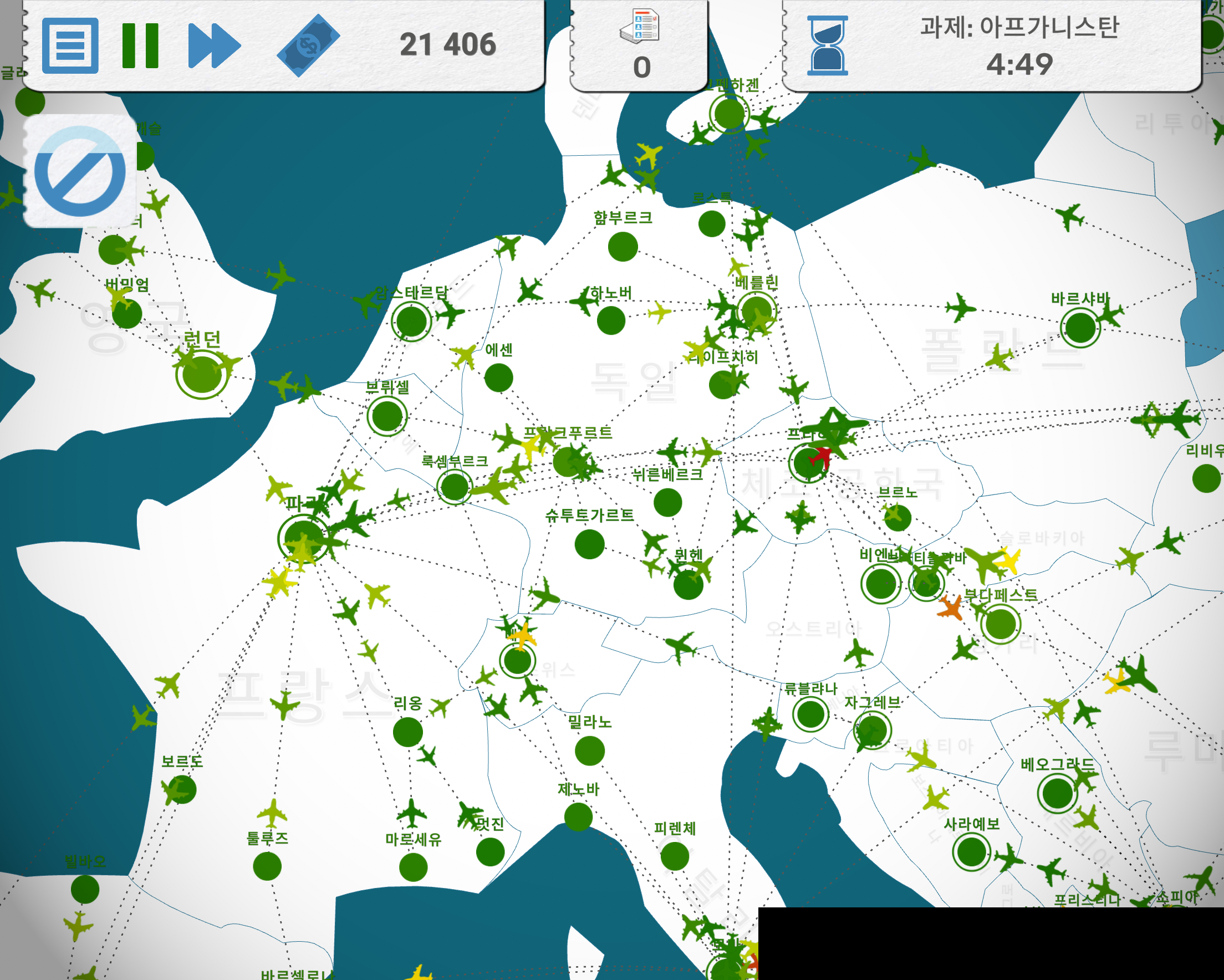
Task: Select the 암스테르담 airport node
Action: (411, 321)
